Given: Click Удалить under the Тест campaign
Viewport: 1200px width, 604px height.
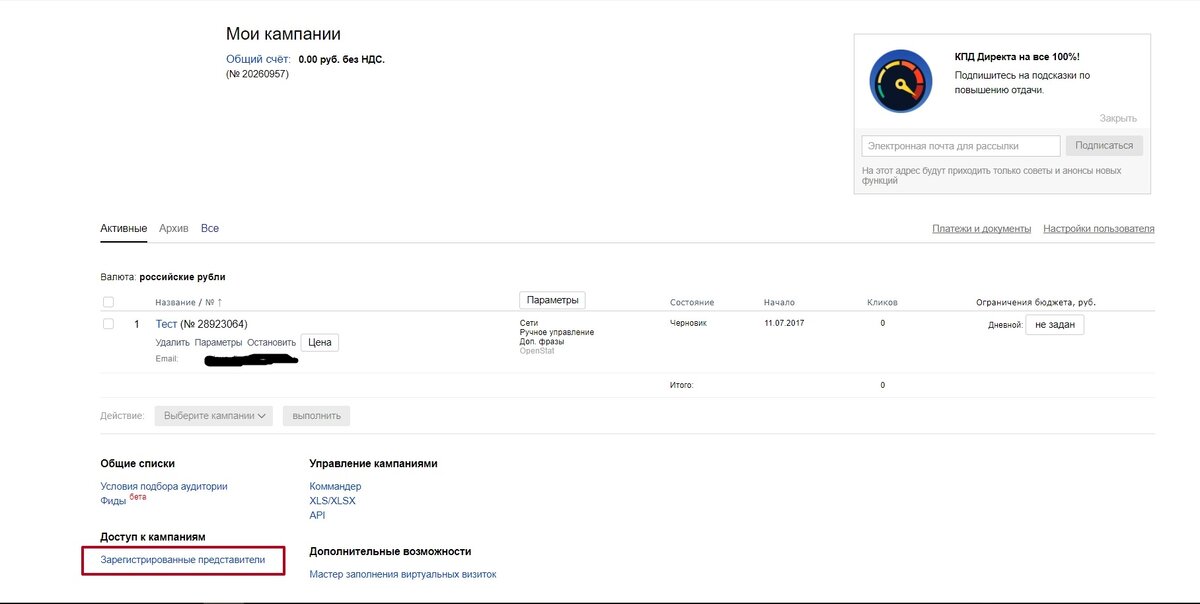Looking at the screenshot, I should click(x=172, y=343).
